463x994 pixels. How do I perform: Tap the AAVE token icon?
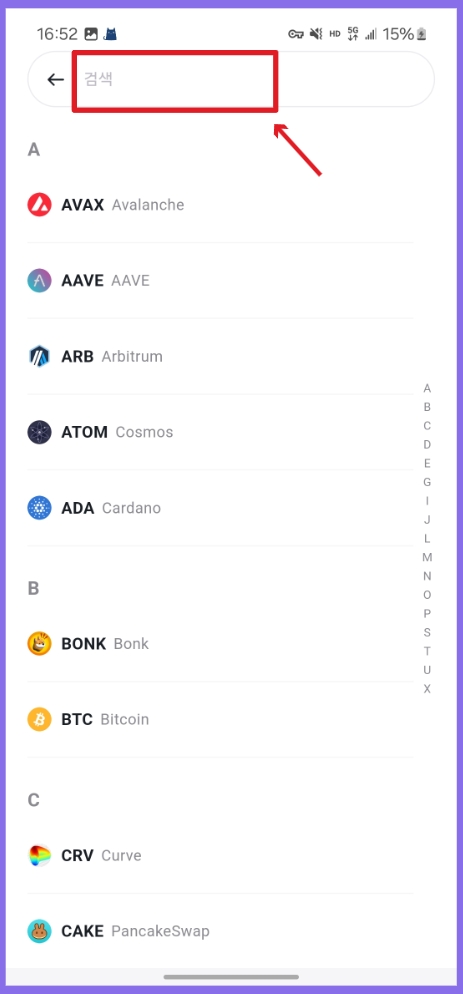coord(39,281)
